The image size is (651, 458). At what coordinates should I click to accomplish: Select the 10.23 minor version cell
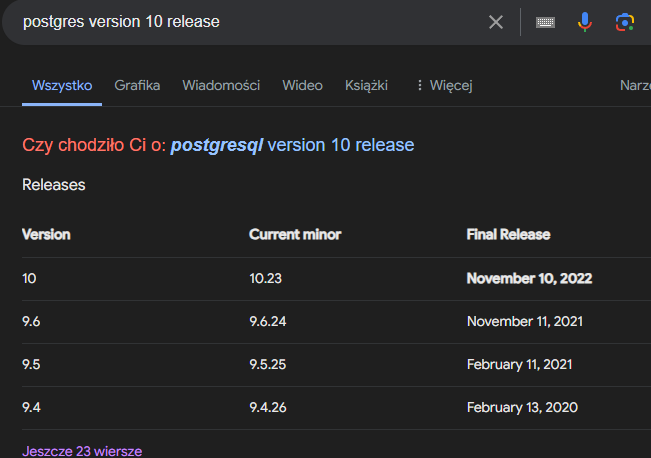[x=265, y=278]
